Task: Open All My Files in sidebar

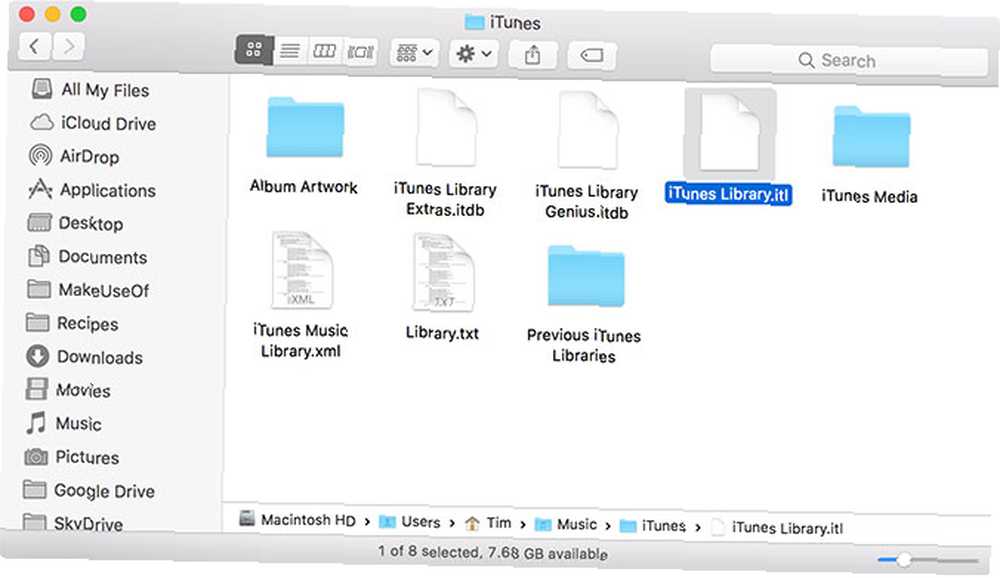Action: (89, 90)
